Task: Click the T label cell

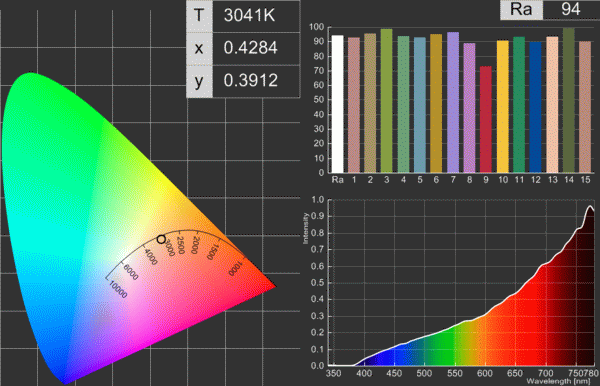Action: coord(199,16)
